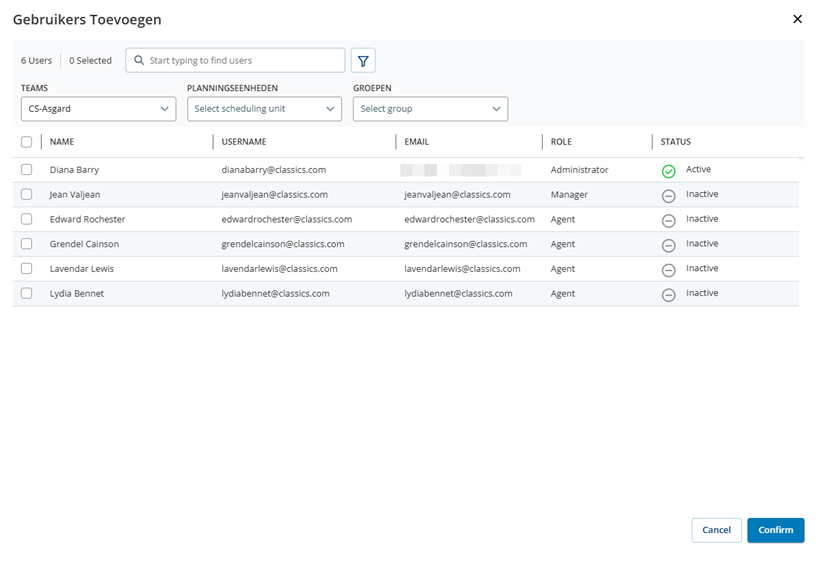The width and height of the screenshot is (816, 565).
Task: Click Edward Rochester's Inactive status icon
Action: point(669,220)
